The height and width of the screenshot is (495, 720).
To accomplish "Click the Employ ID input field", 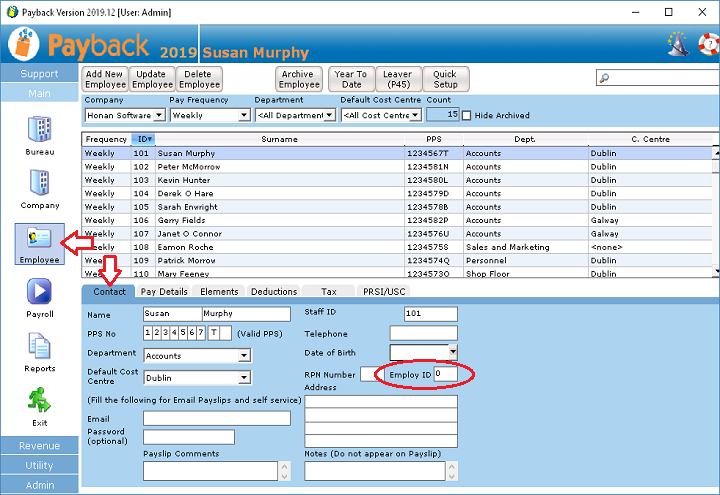I will tap(444, 373).
